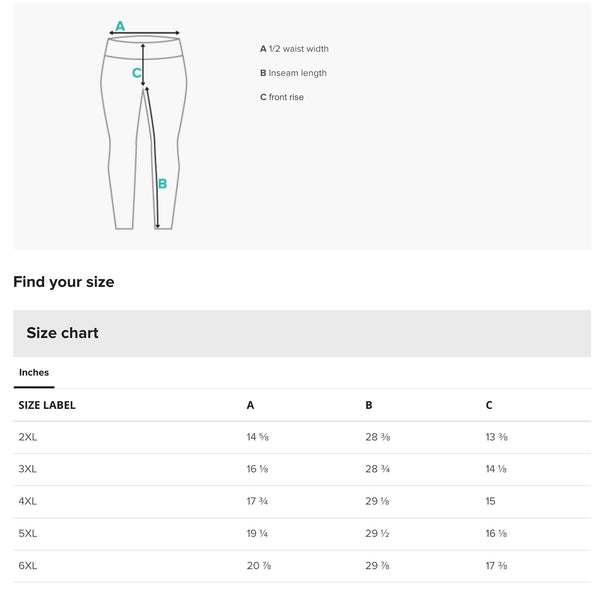Click the teal C front rise marker
Screen dimensions: 600x600
pyautogui.click(x=137, y=72)
